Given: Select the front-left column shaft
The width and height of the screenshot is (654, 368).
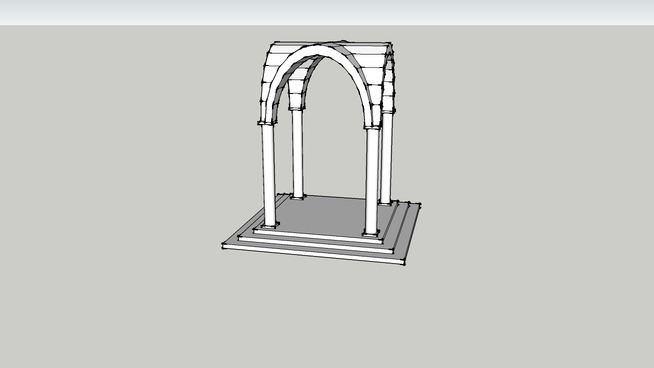Looking at the screenshot, I should tap(269, 175).
